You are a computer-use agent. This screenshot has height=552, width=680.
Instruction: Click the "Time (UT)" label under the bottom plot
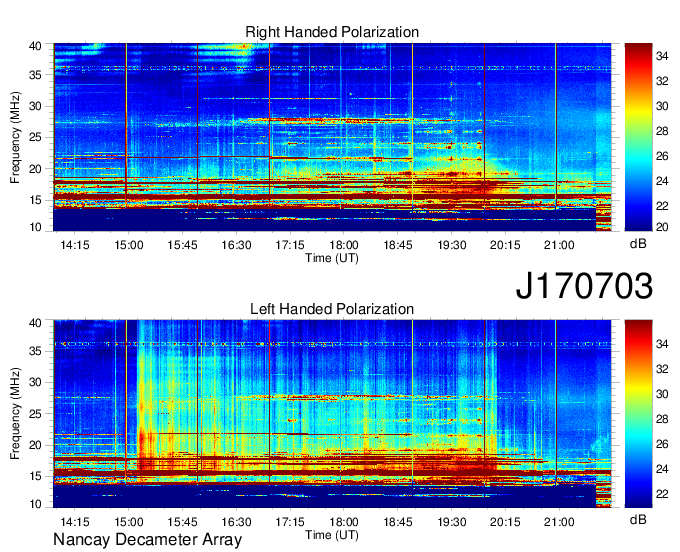[x=332, y=535]
